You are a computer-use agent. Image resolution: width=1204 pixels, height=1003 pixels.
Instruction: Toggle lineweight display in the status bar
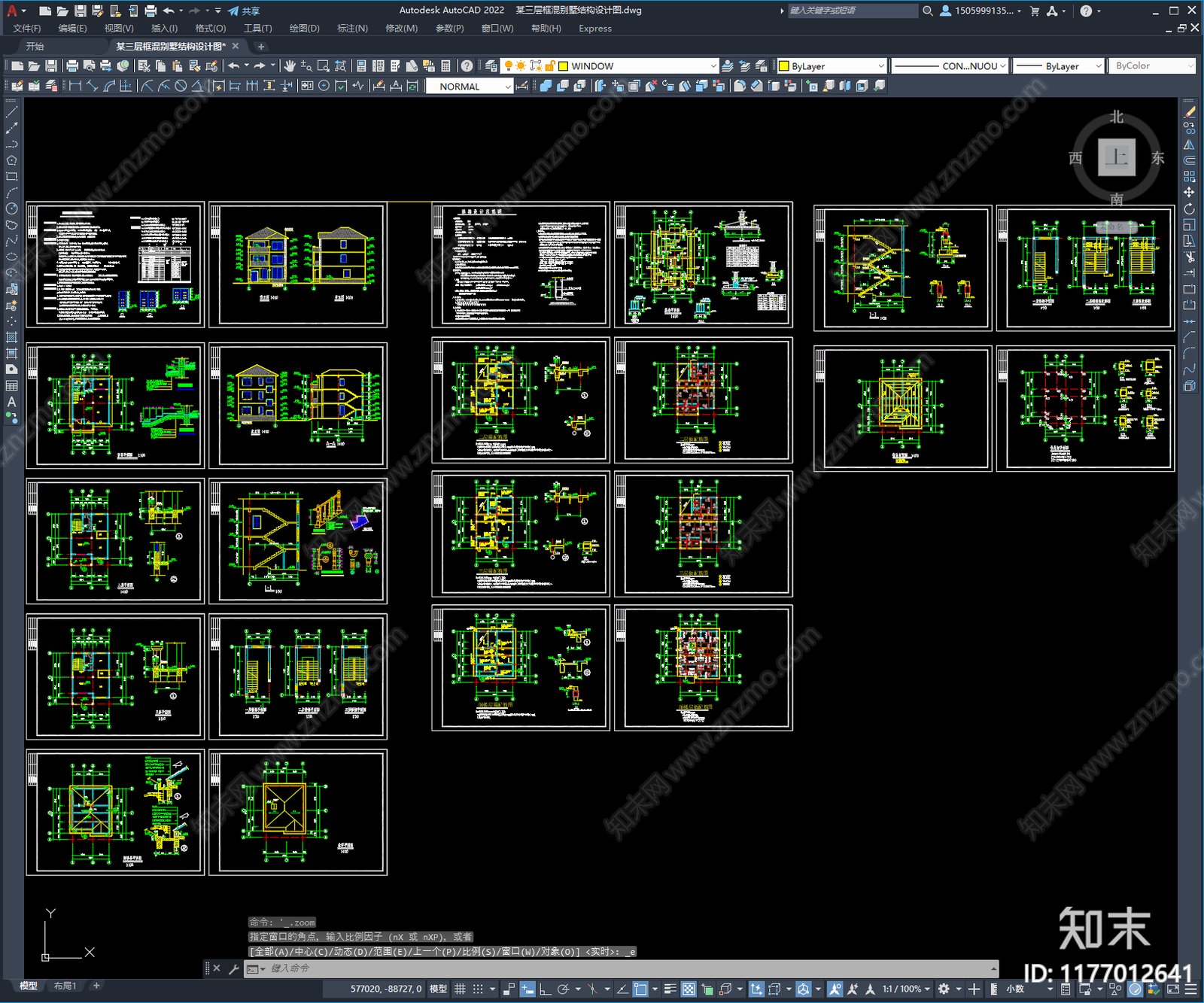(670, 989)
